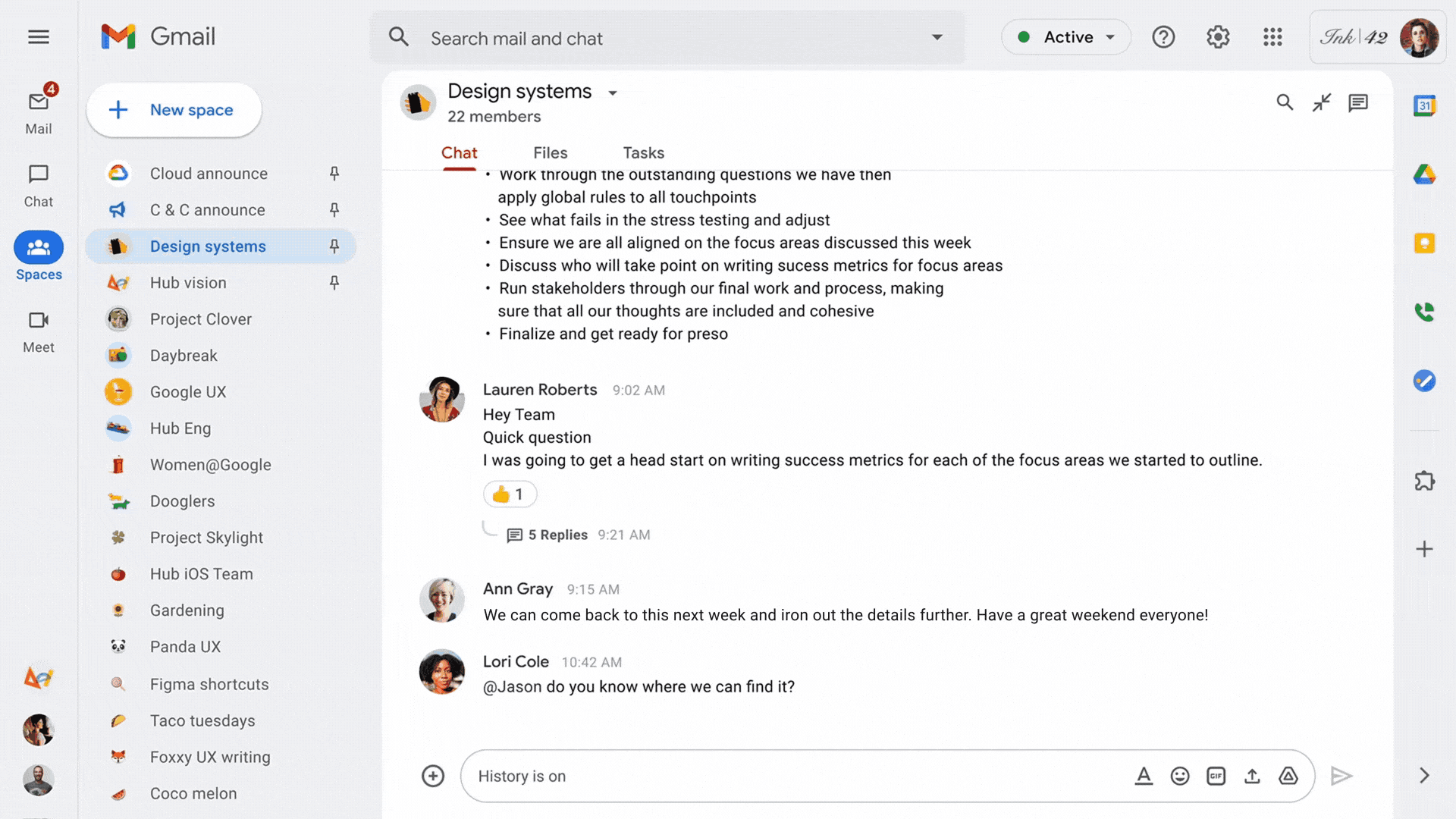
Task: Open the Active status dropdown
Action: pyautogui.click(x=1065, y=37)
